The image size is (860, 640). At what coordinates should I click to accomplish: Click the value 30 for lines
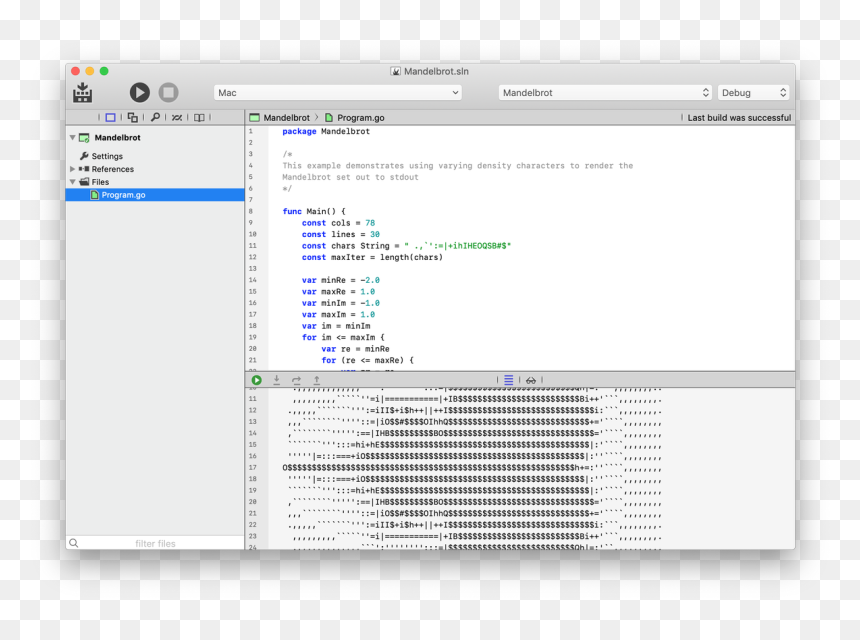pos(375,234)
